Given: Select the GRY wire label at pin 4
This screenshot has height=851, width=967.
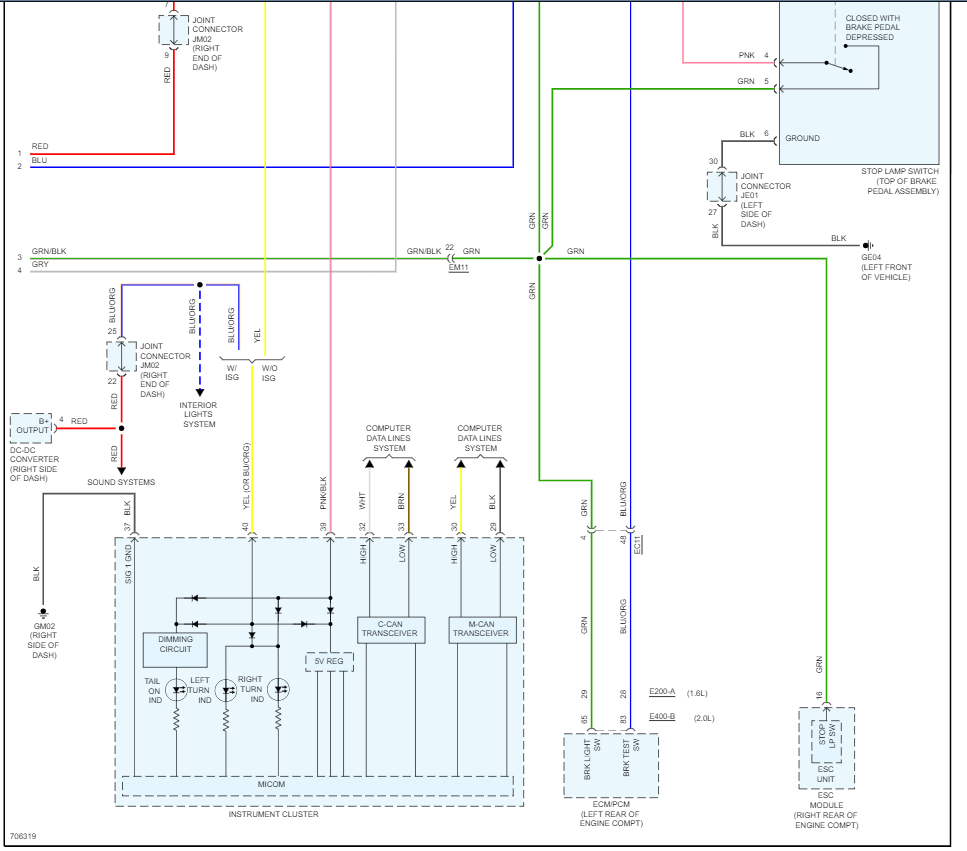Looking at the screenshot, I should pyautogui.click(x=40, y=264).
